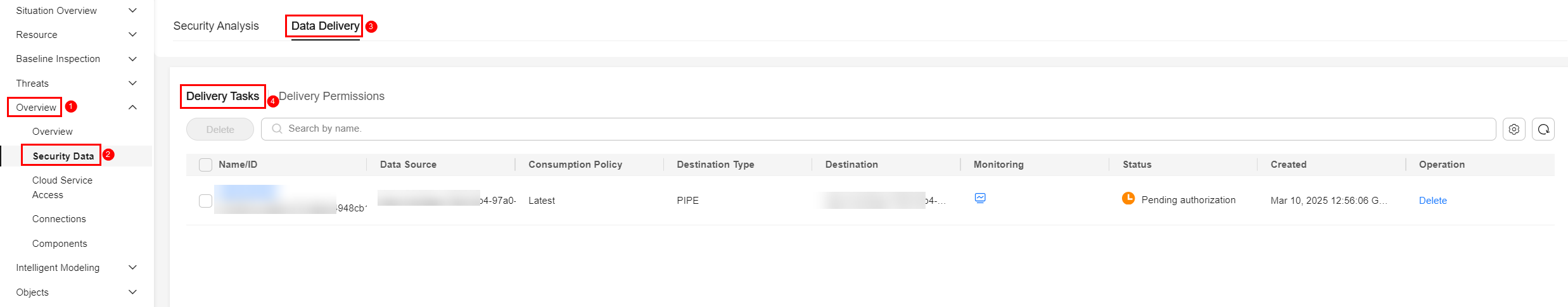Screen dimensions: 1568x307
Task: Click the Delete button above table
Action: click(220, 129)
